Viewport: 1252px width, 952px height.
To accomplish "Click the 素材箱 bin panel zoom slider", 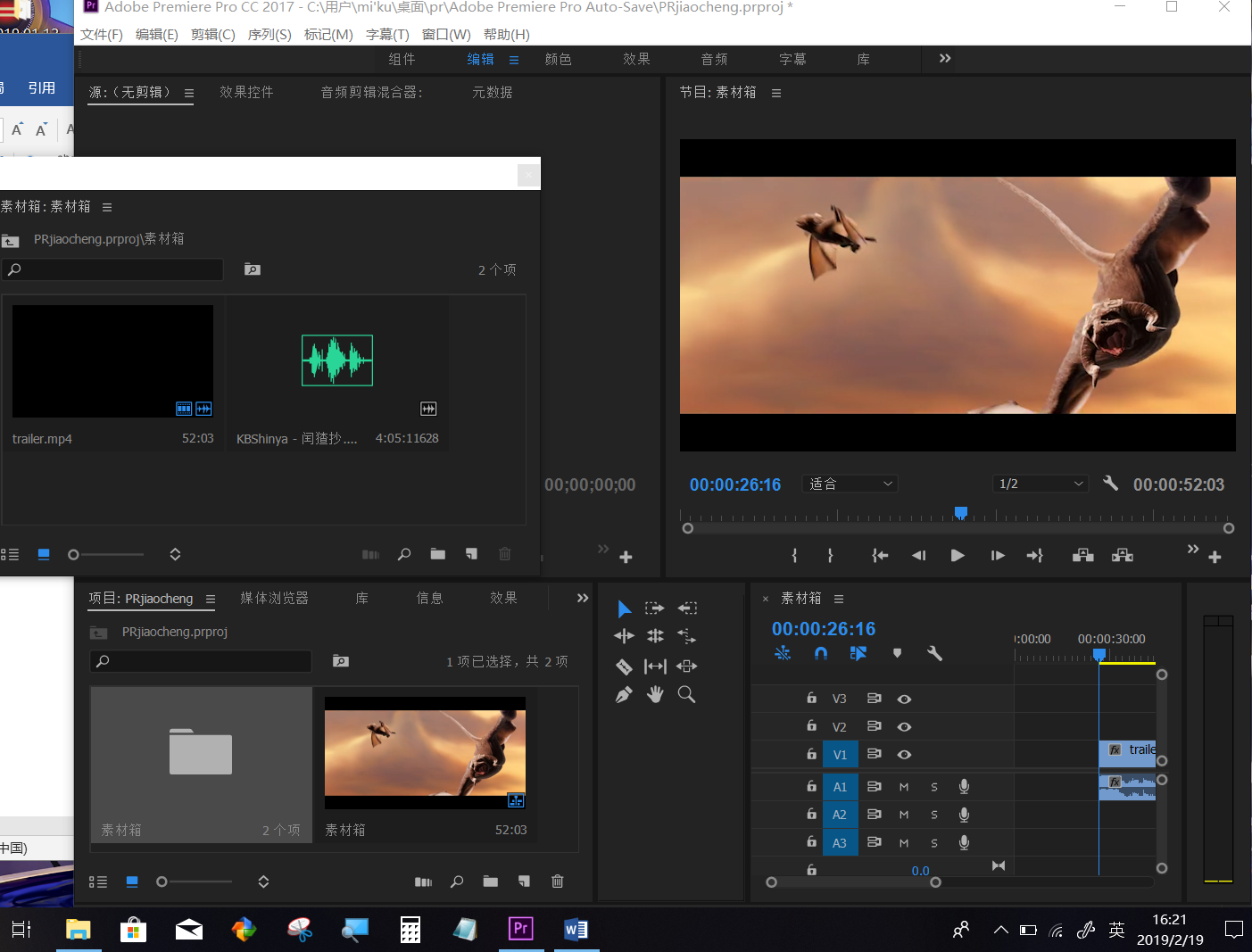I will 105,555.
